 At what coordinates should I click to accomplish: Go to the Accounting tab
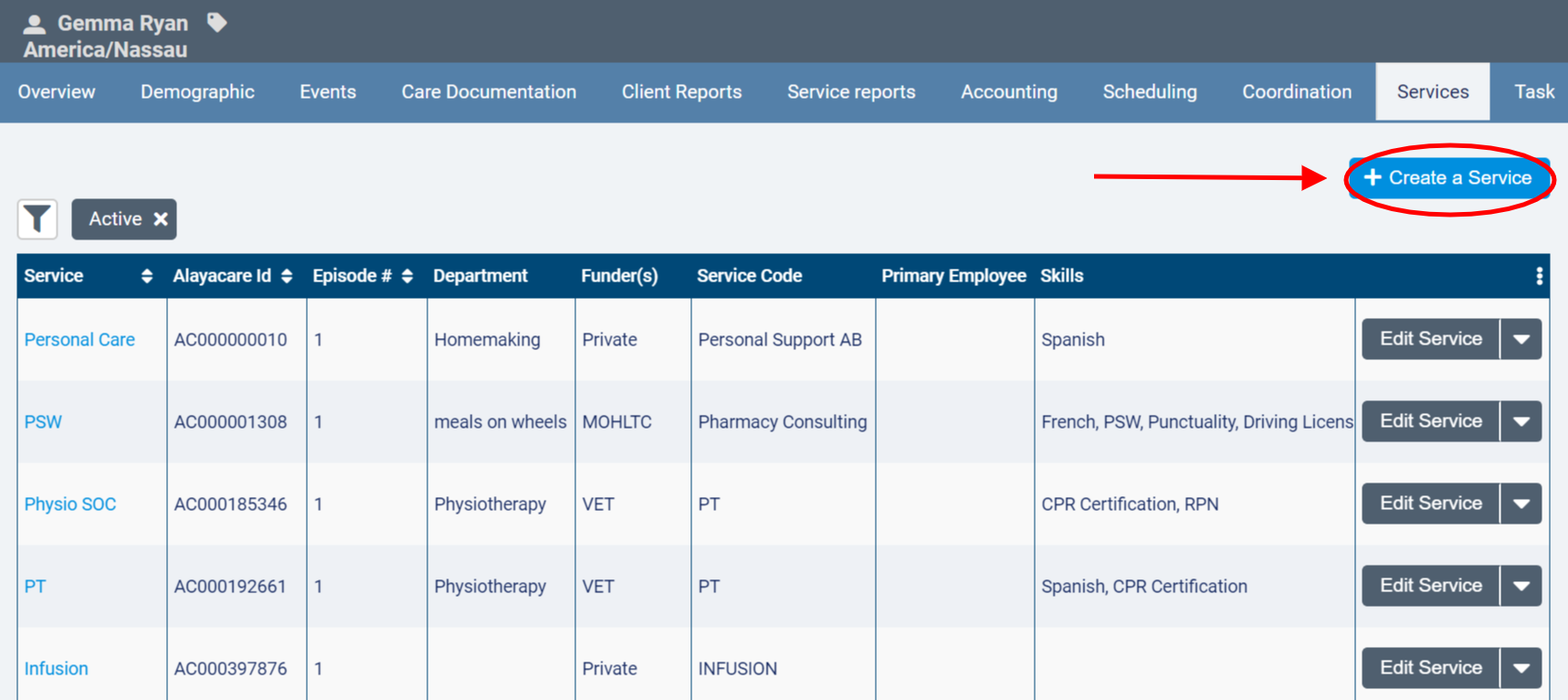1008,92
